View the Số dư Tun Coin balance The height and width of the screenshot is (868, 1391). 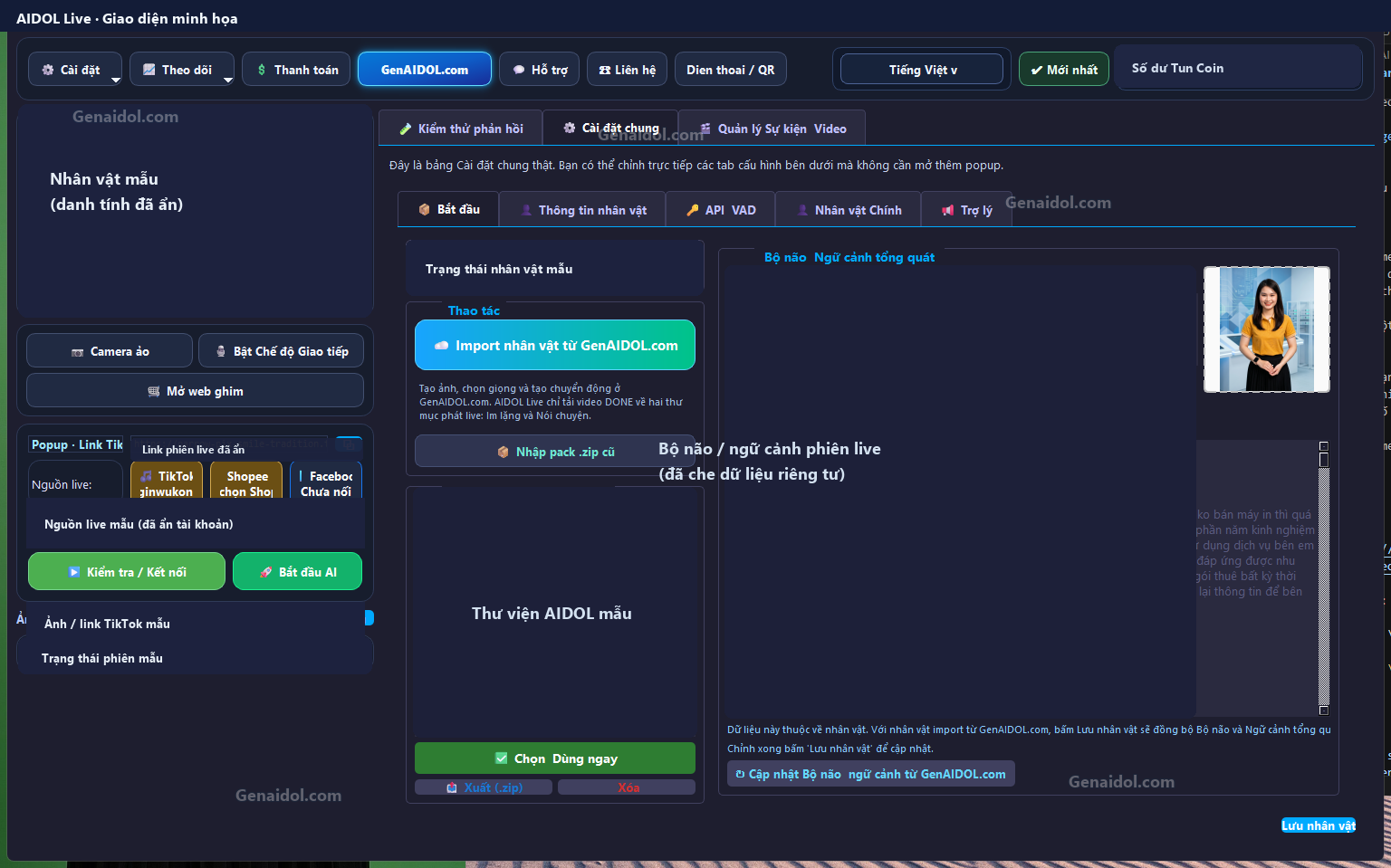click(1239, 68)
